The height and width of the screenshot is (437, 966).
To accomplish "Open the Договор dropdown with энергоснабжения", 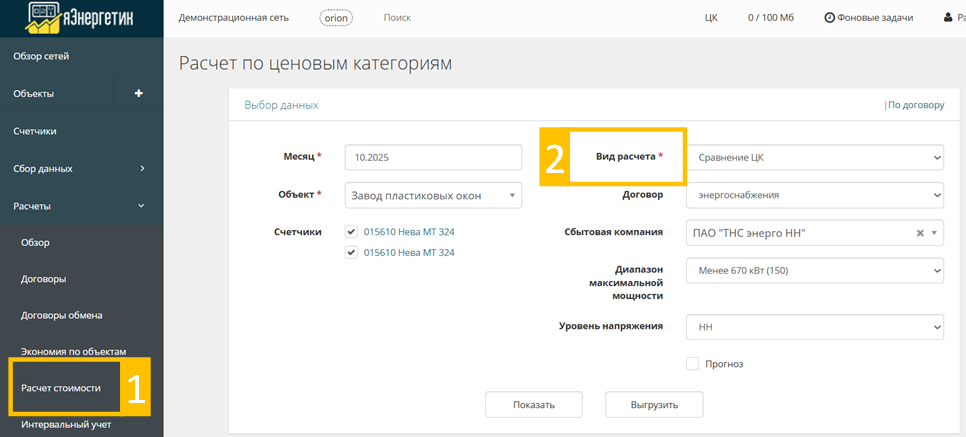I will coord(814,195).
